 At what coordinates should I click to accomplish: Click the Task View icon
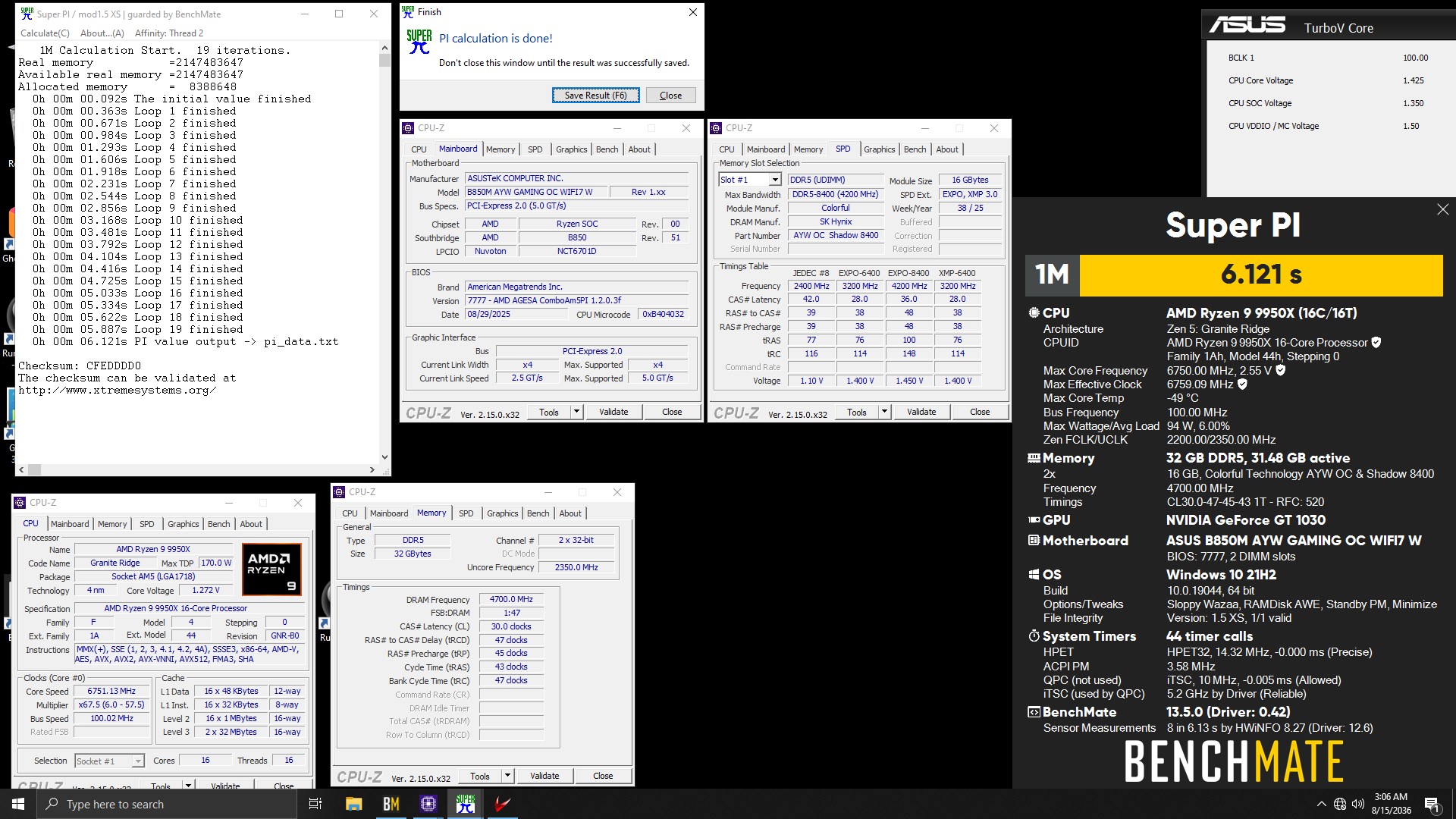coord(315,804)
